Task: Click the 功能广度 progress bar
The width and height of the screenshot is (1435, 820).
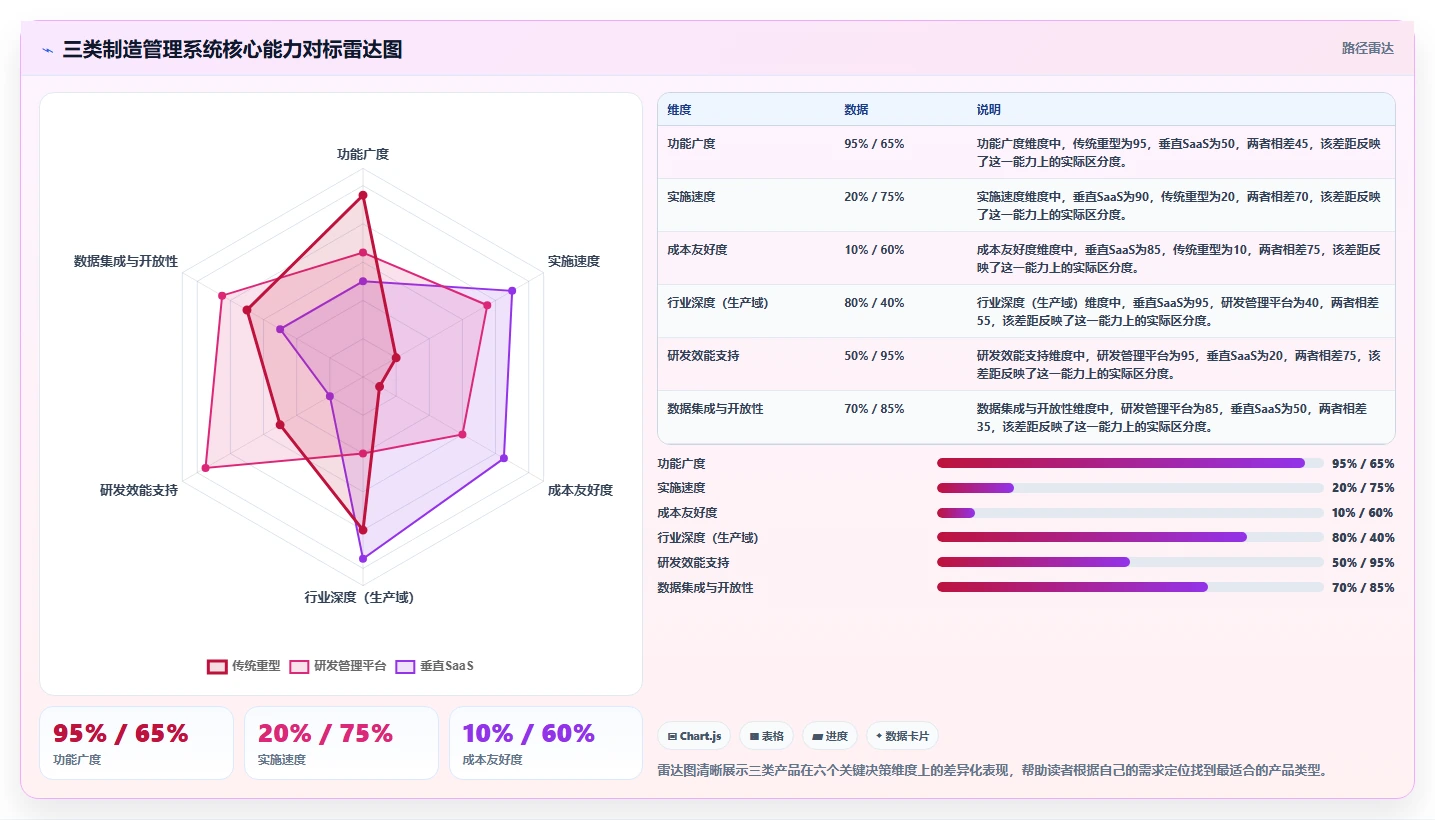Action: (x=1130, y=463)
